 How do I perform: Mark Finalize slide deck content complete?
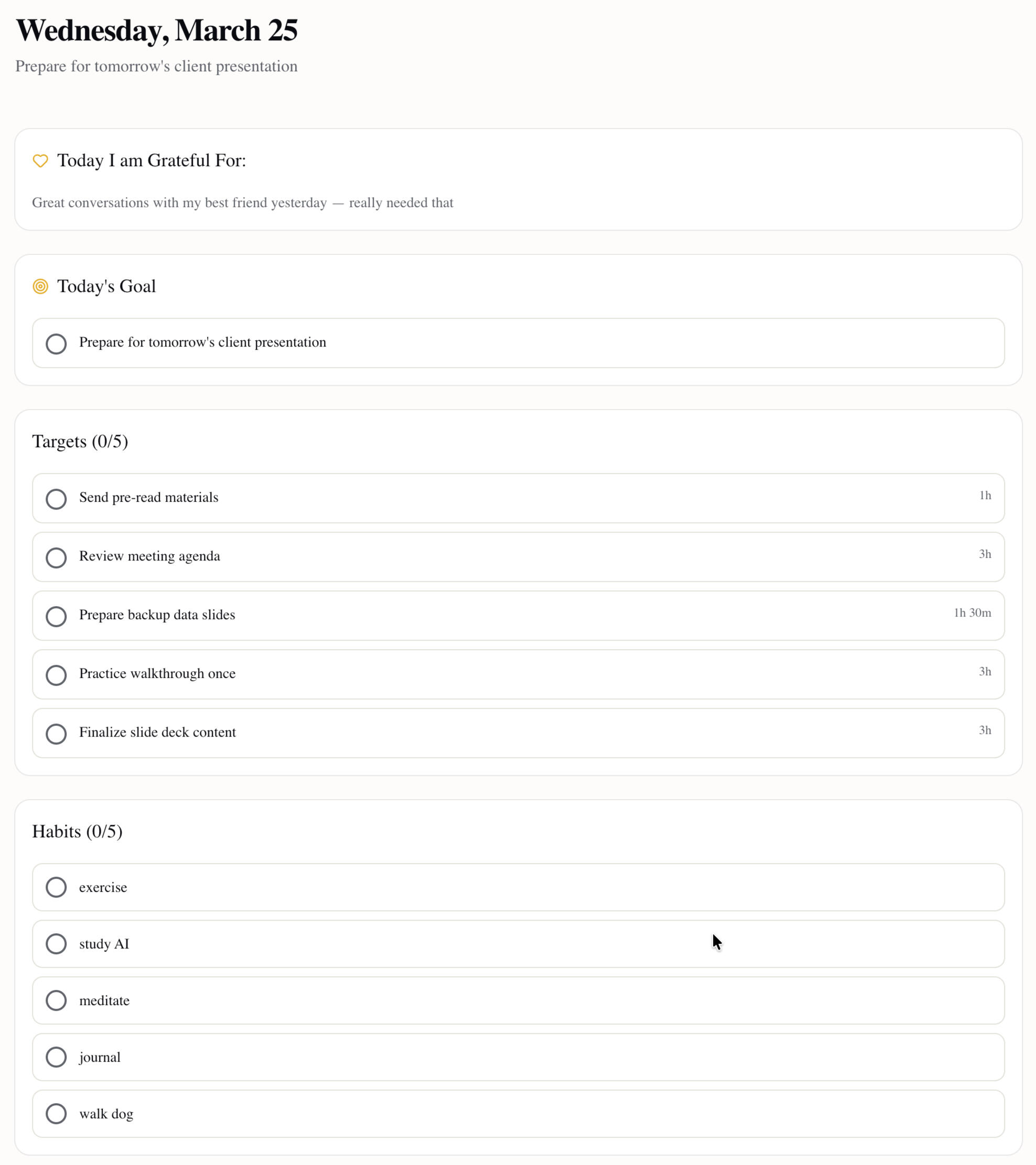click(56, 733)
